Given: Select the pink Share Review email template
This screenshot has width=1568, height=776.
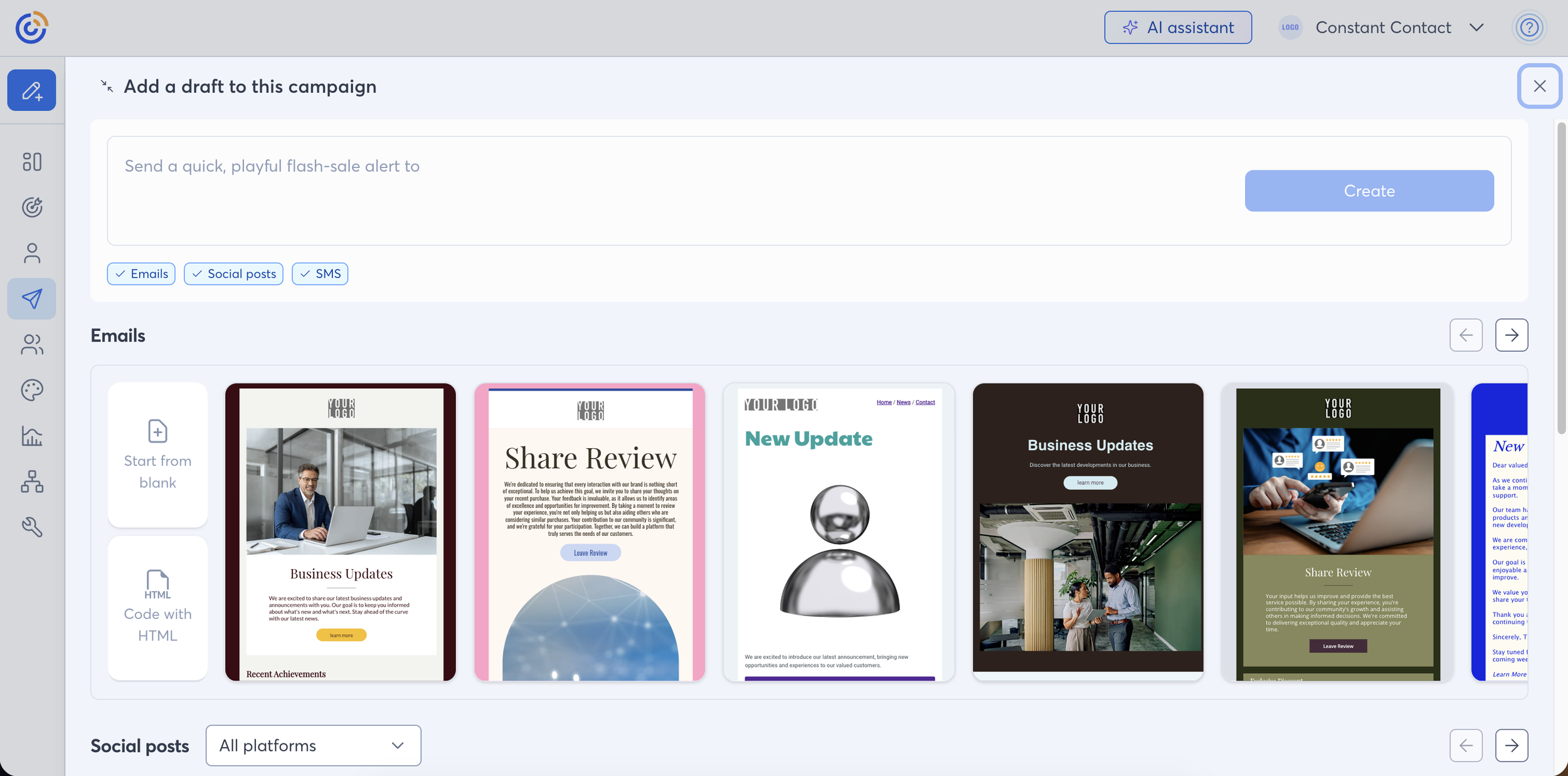Looking at the screenshot, I should click(x=590, y=532).
